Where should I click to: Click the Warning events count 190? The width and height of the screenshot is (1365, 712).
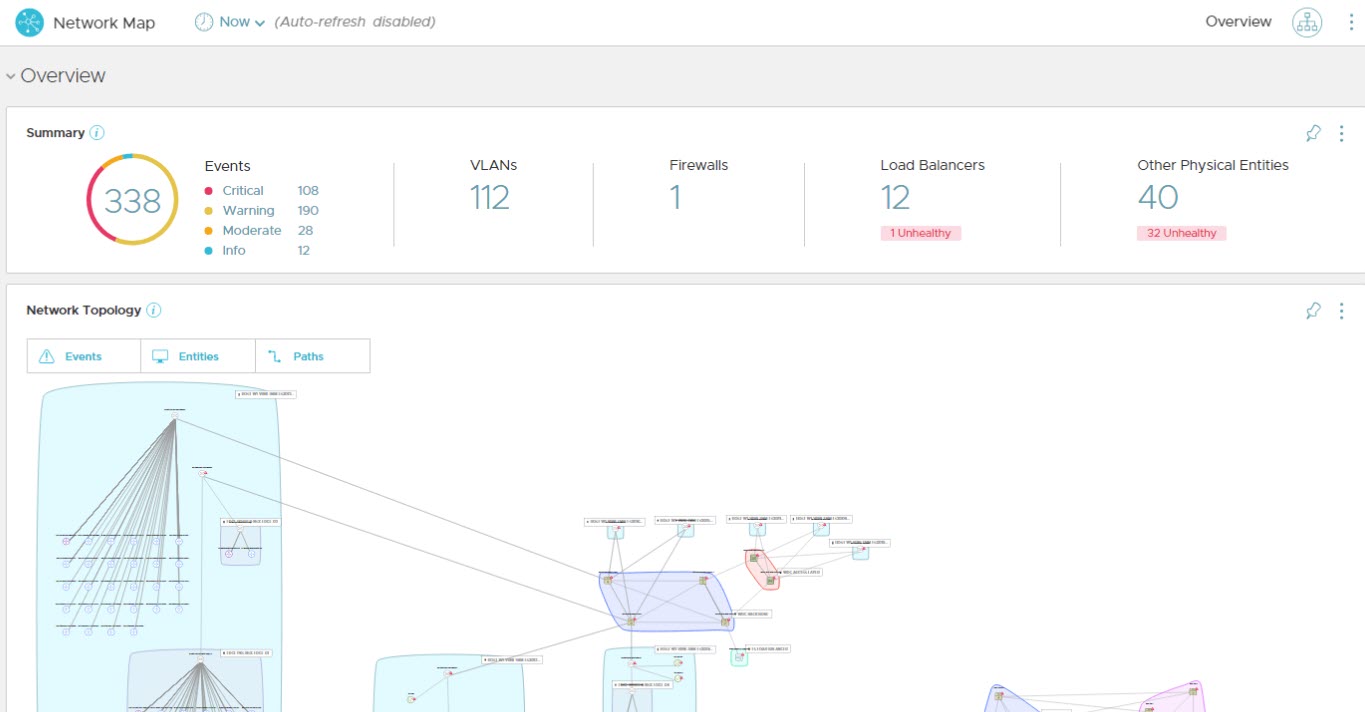[308, 211]
